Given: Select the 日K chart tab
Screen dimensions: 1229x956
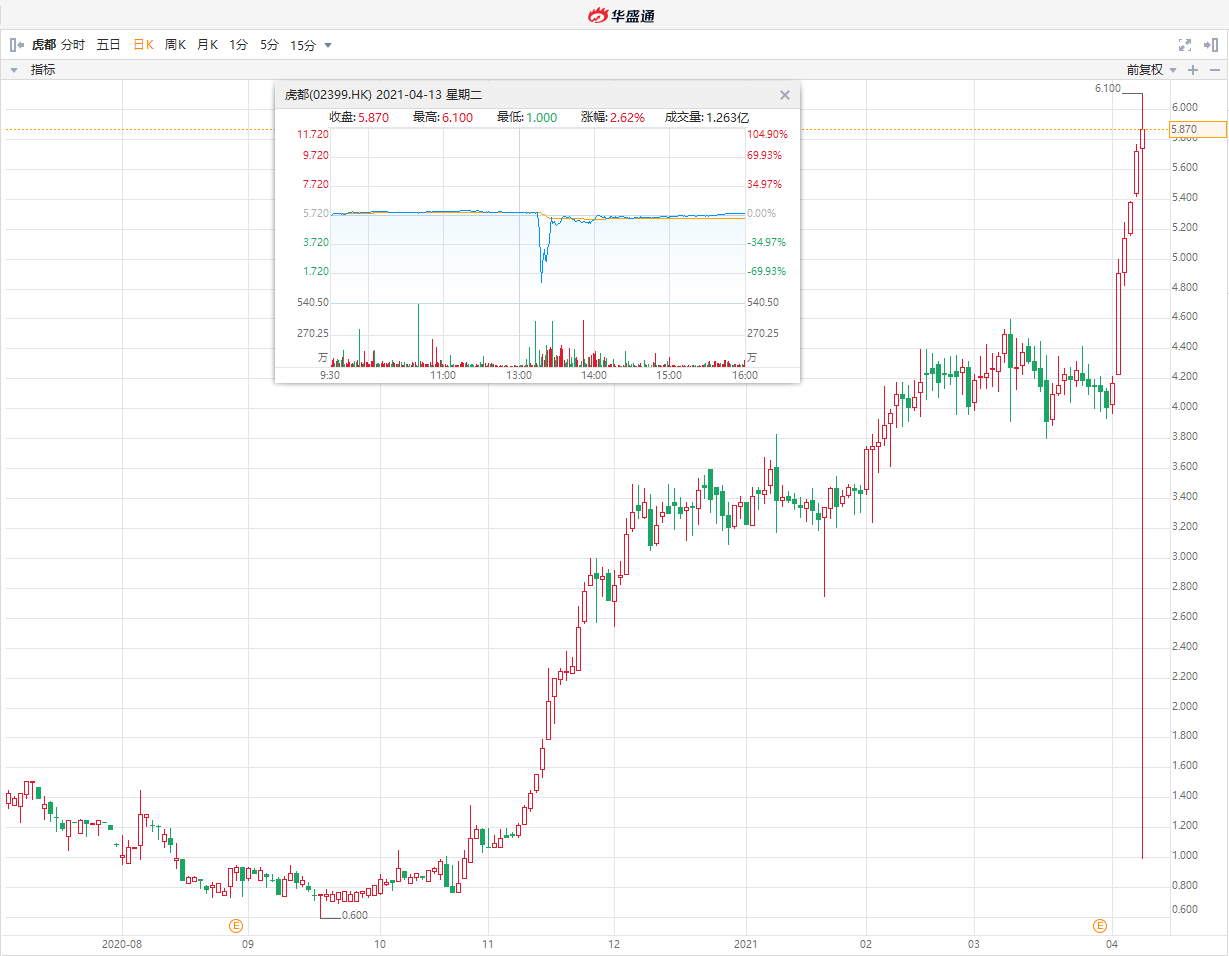Looking at the screenshot, I should pos(143,45).
